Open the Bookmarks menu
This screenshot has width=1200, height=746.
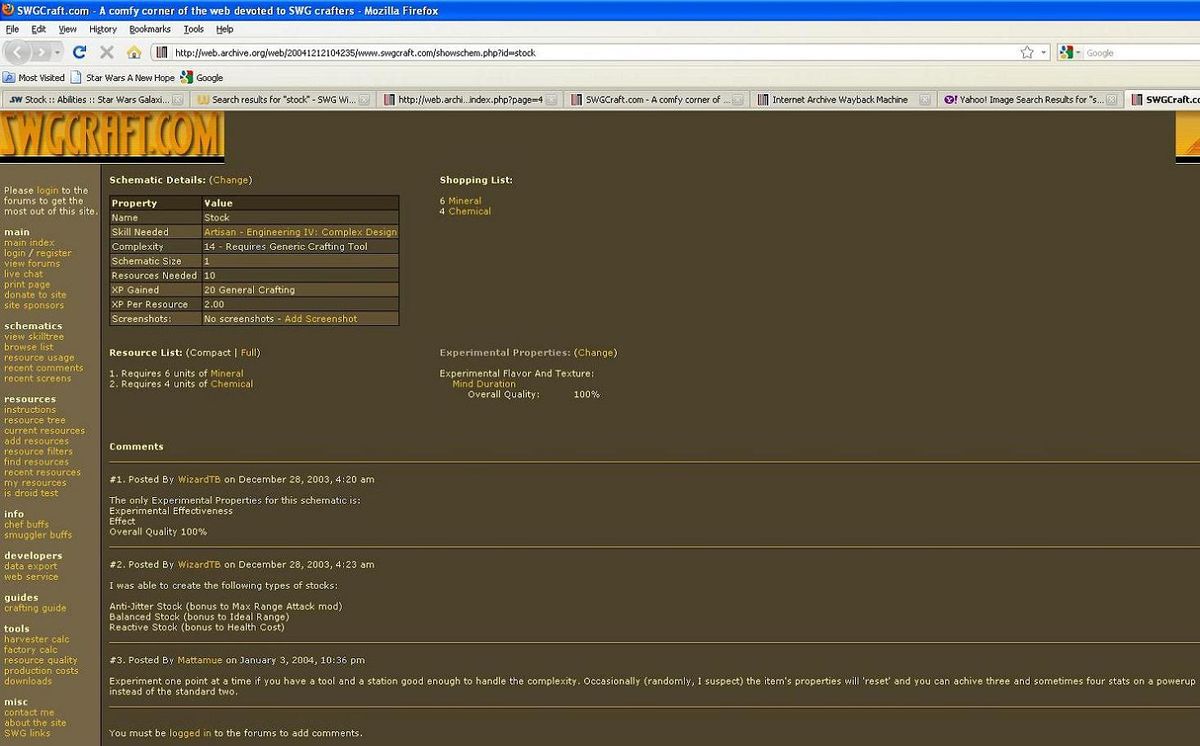coord(150,29)
